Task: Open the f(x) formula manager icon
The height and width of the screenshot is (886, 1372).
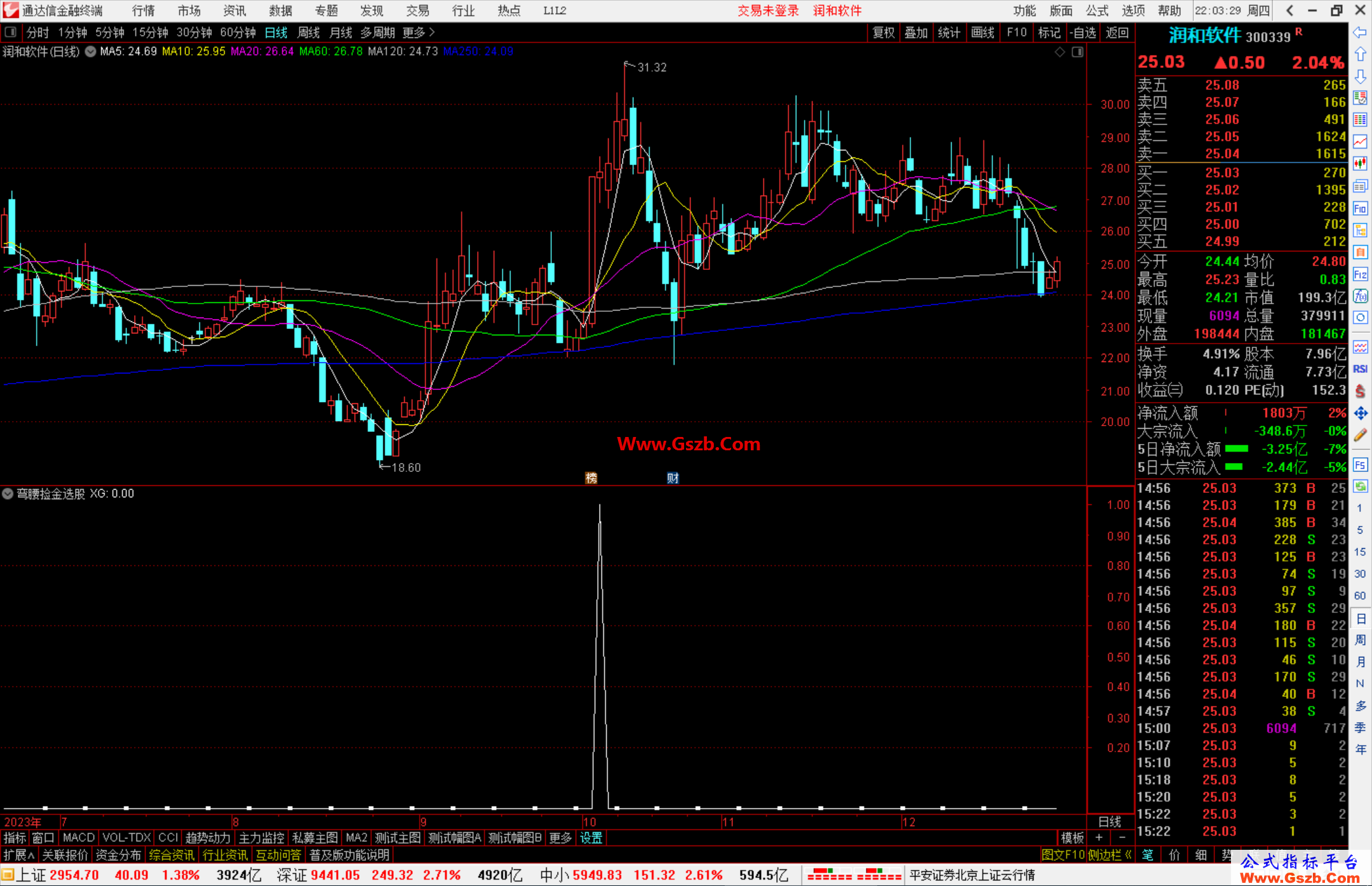Action: (1360, 296)
